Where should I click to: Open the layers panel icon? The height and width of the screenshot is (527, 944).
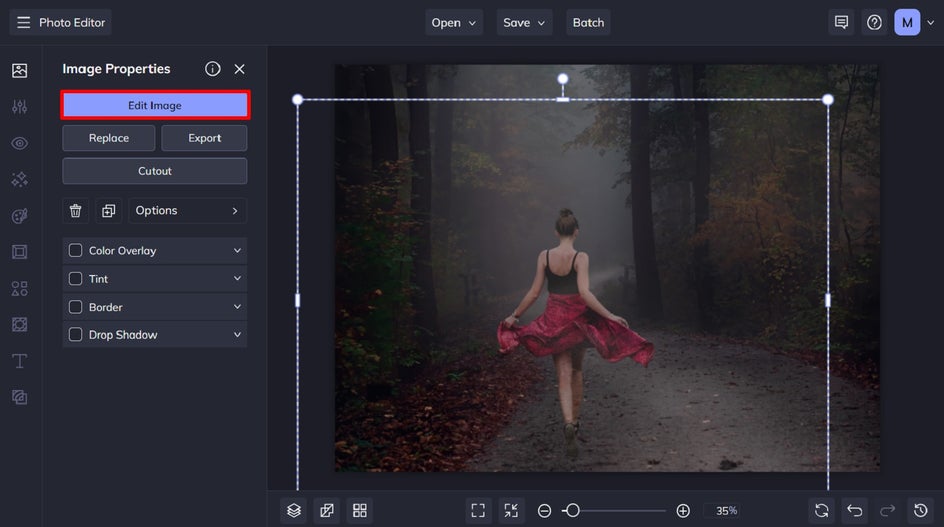[293, 510]
